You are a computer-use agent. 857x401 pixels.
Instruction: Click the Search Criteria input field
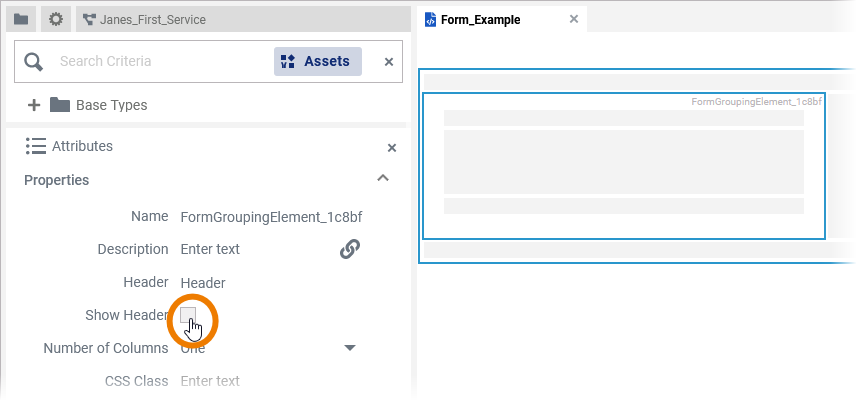(x=160, y=62)
